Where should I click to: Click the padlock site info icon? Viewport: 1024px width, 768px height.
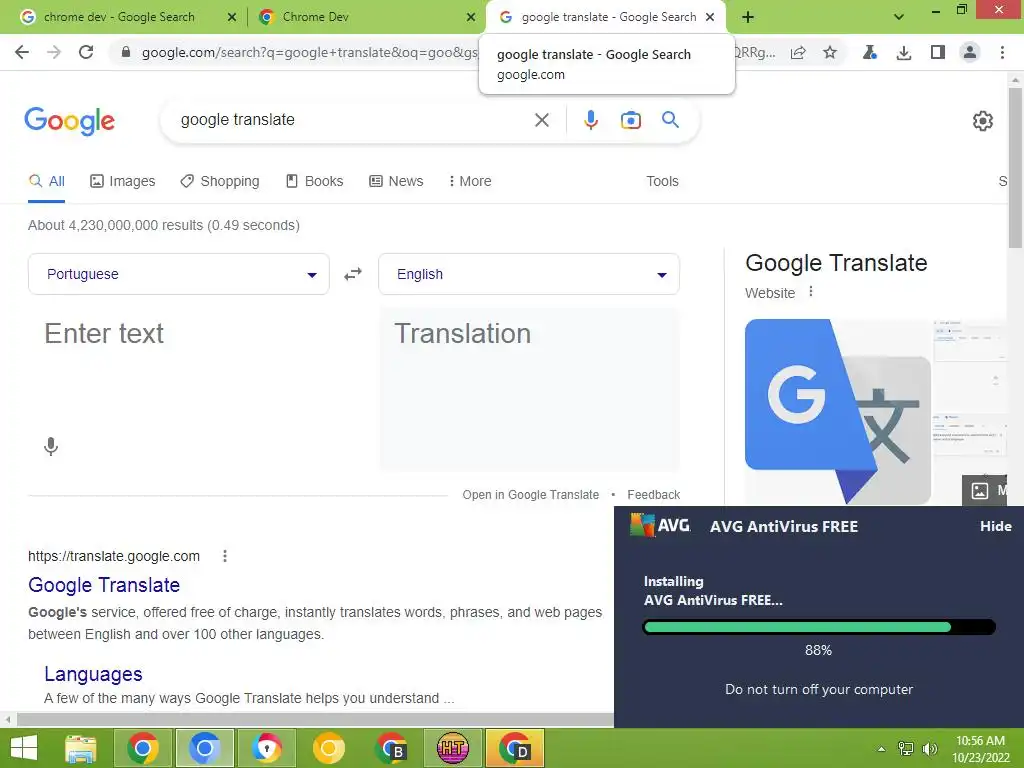tap(126, 52)
